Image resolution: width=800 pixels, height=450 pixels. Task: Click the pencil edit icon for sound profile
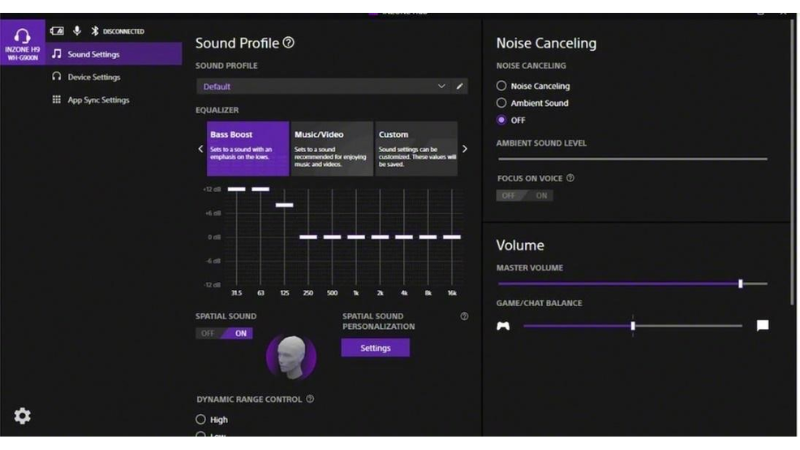(x=460, y=87)
